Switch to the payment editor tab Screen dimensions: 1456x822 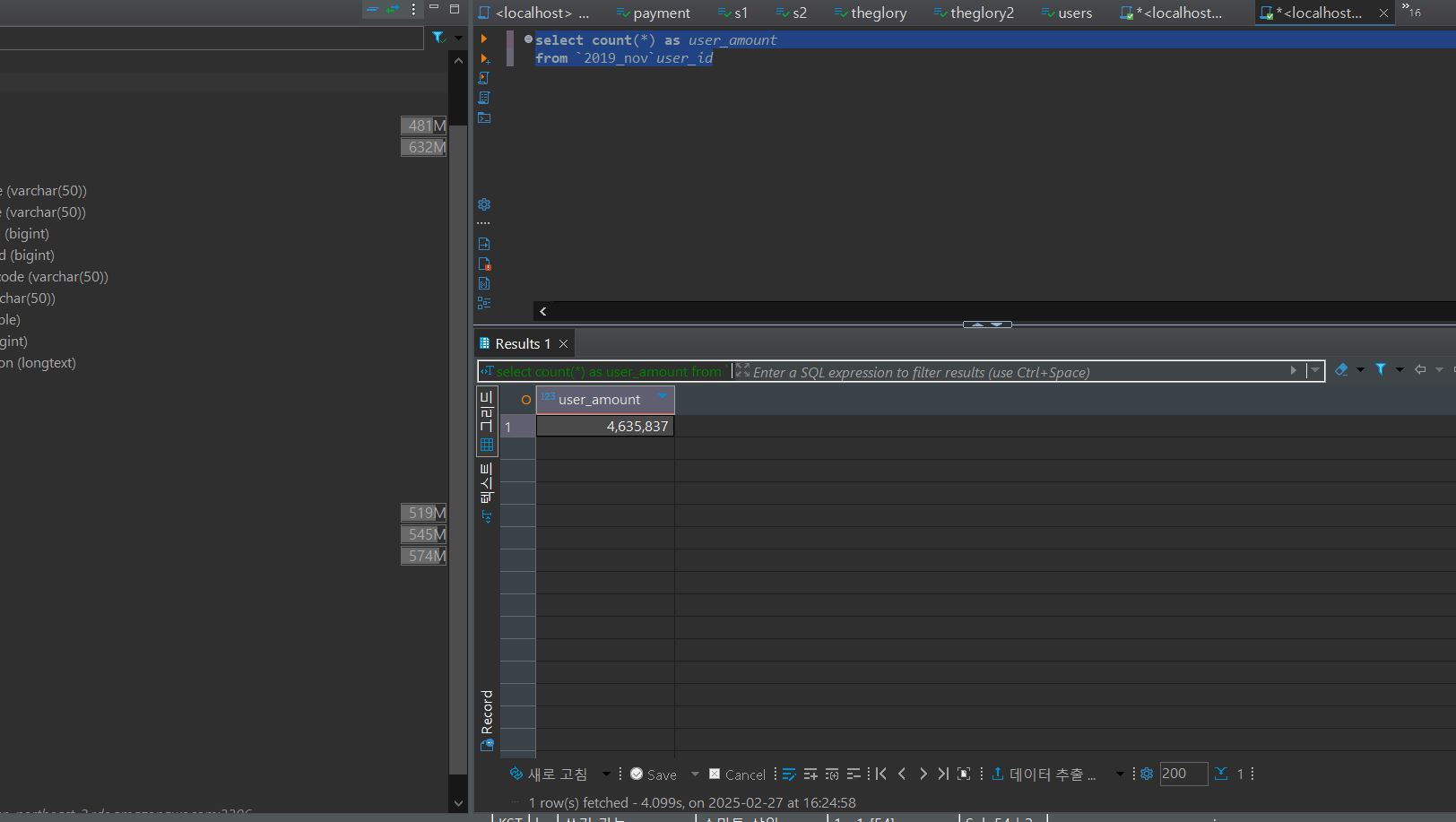click(x=654, y=13)
